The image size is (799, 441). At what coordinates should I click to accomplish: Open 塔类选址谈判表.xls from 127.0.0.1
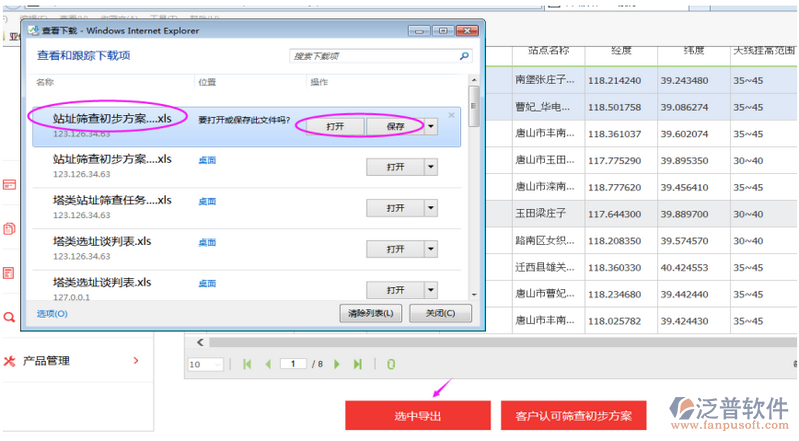(395, 290)
